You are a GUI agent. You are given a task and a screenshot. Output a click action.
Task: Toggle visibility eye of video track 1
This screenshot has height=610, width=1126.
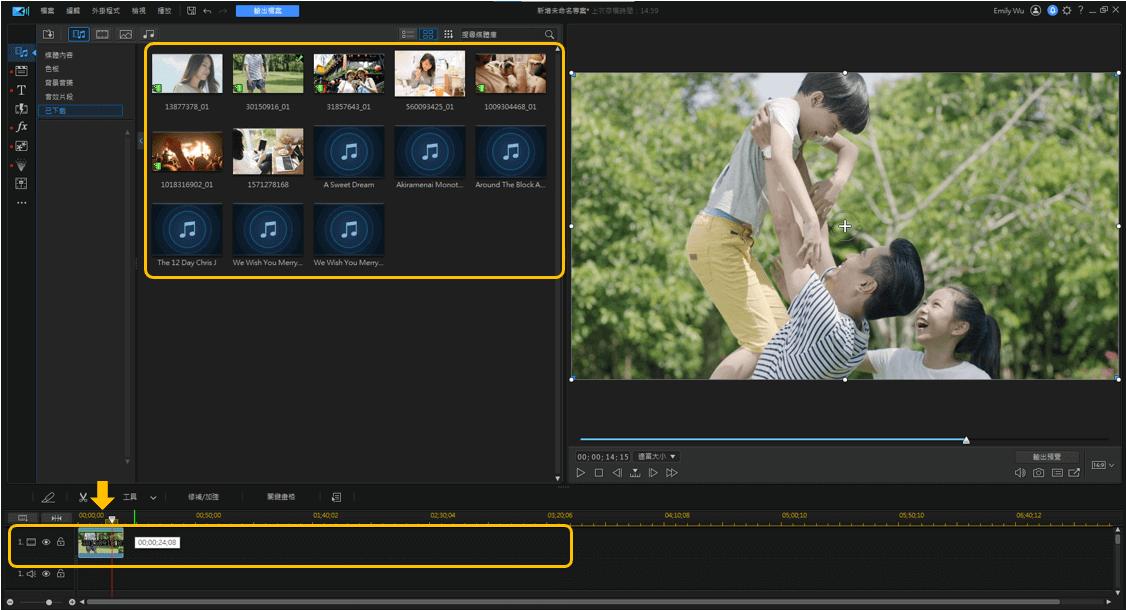tap(46, 542)
